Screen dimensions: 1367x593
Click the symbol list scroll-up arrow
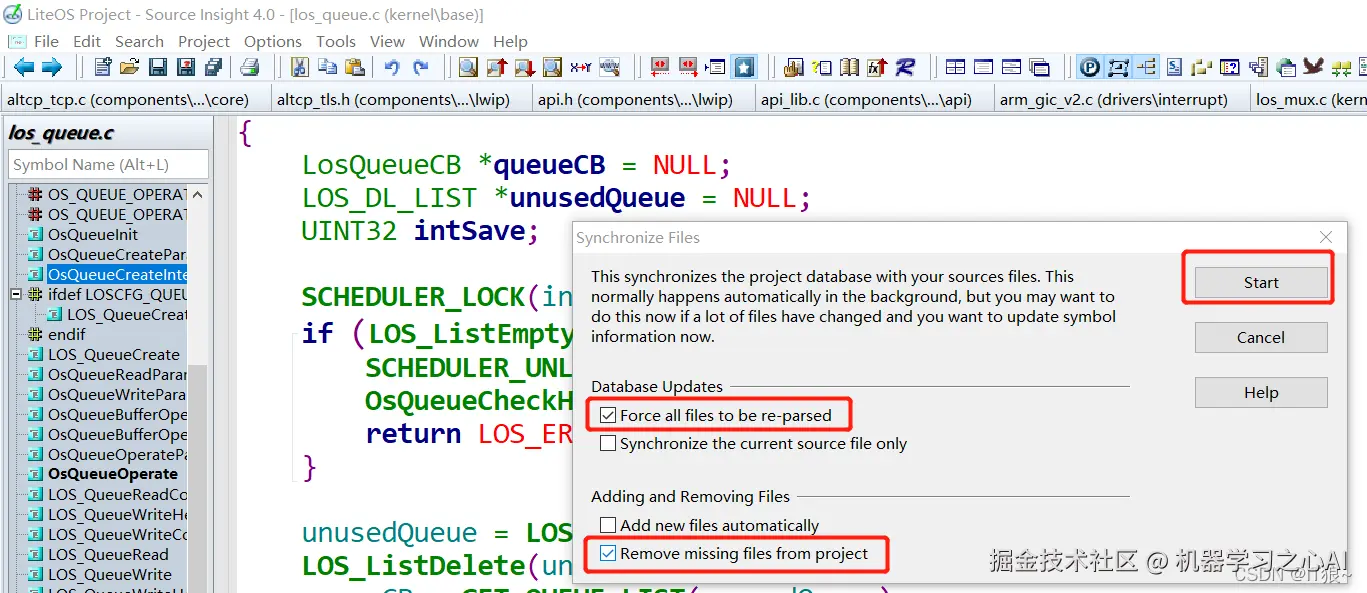tap(197, 194)
